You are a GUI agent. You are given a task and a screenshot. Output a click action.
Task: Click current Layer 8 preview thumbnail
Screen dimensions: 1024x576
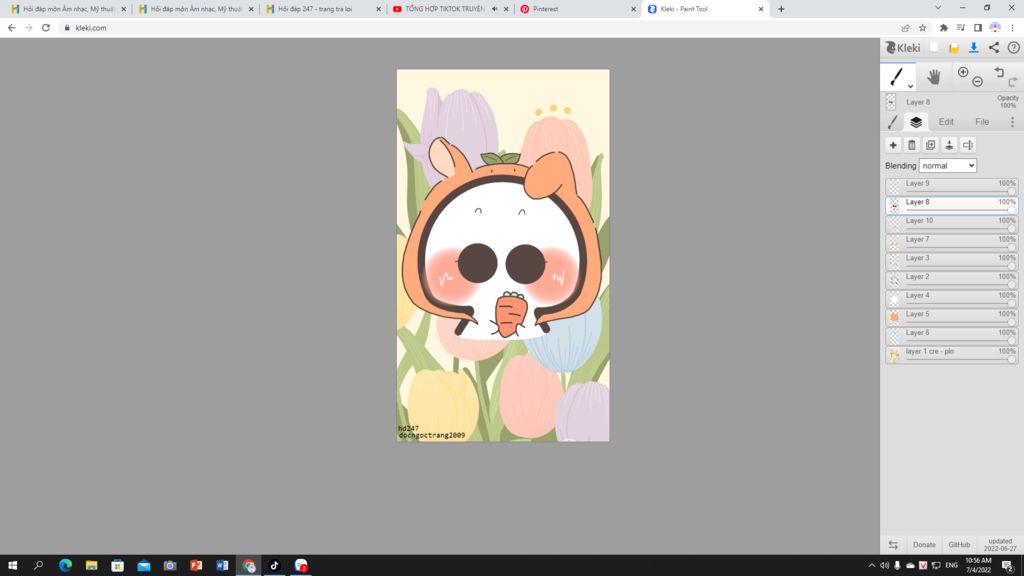click(x=891, y=102)
